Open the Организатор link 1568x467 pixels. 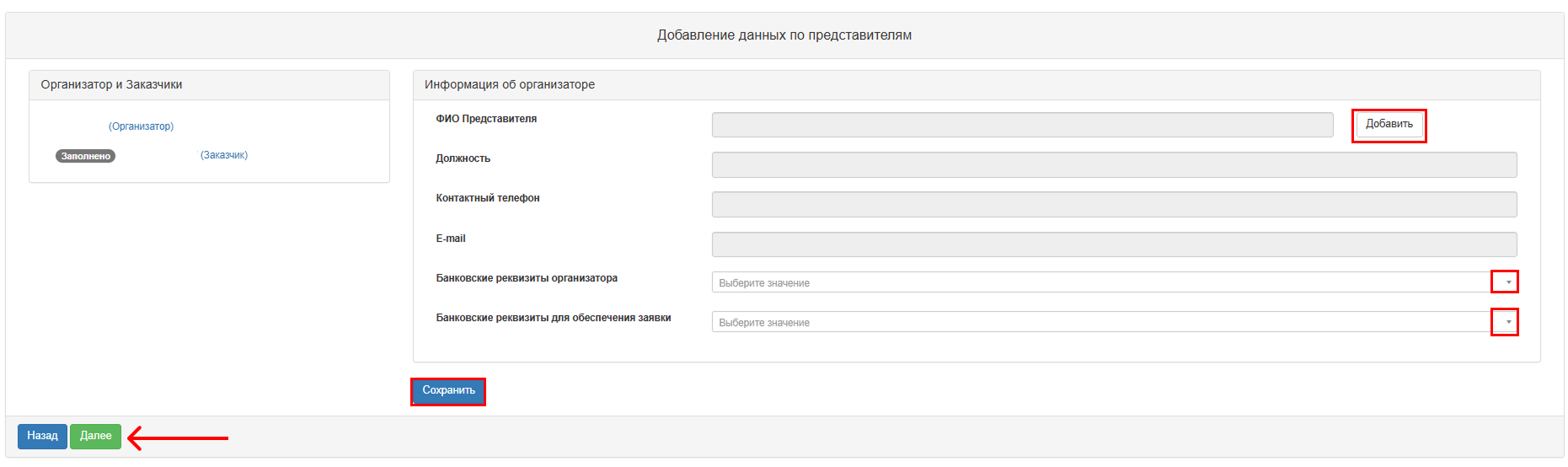pos(141,126)
